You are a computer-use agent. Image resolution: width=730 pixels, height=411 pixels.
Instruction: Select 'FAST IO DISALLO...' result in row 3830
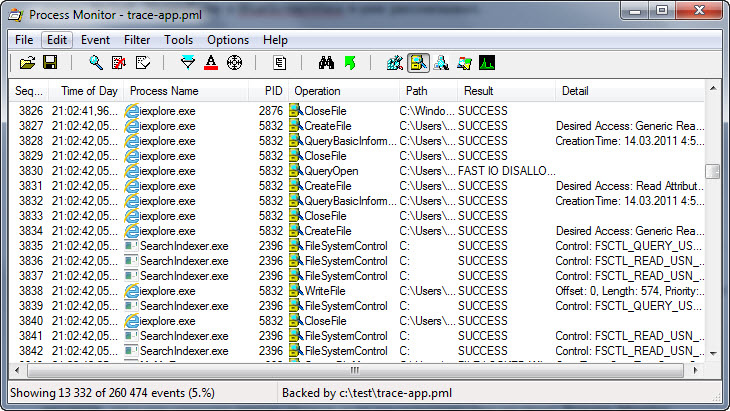click(x=507, y=171)
